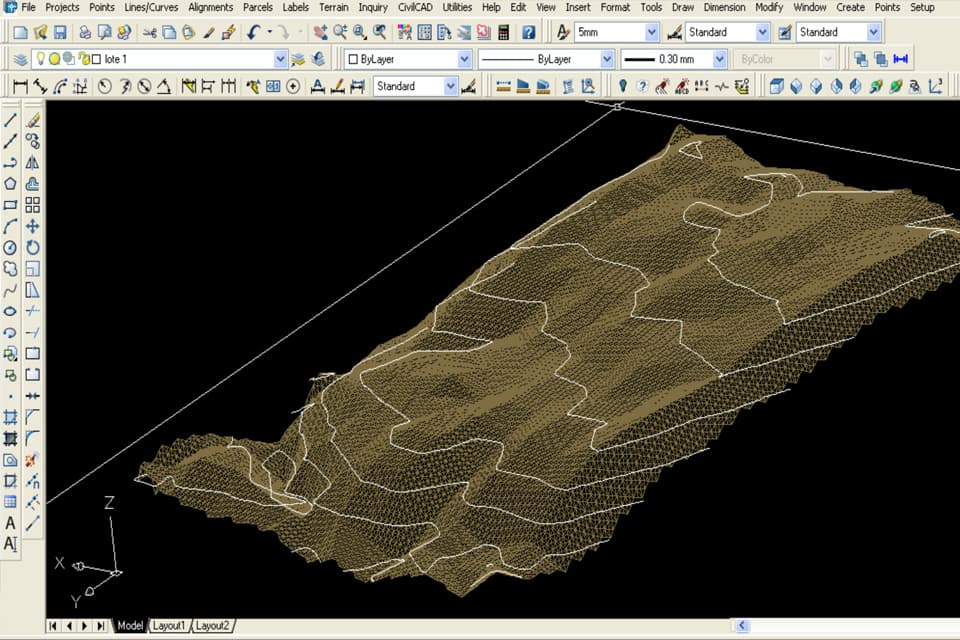This screenshot has height=640, width=960.
Task: Select the Erase tool
Action: coord(33,120)
